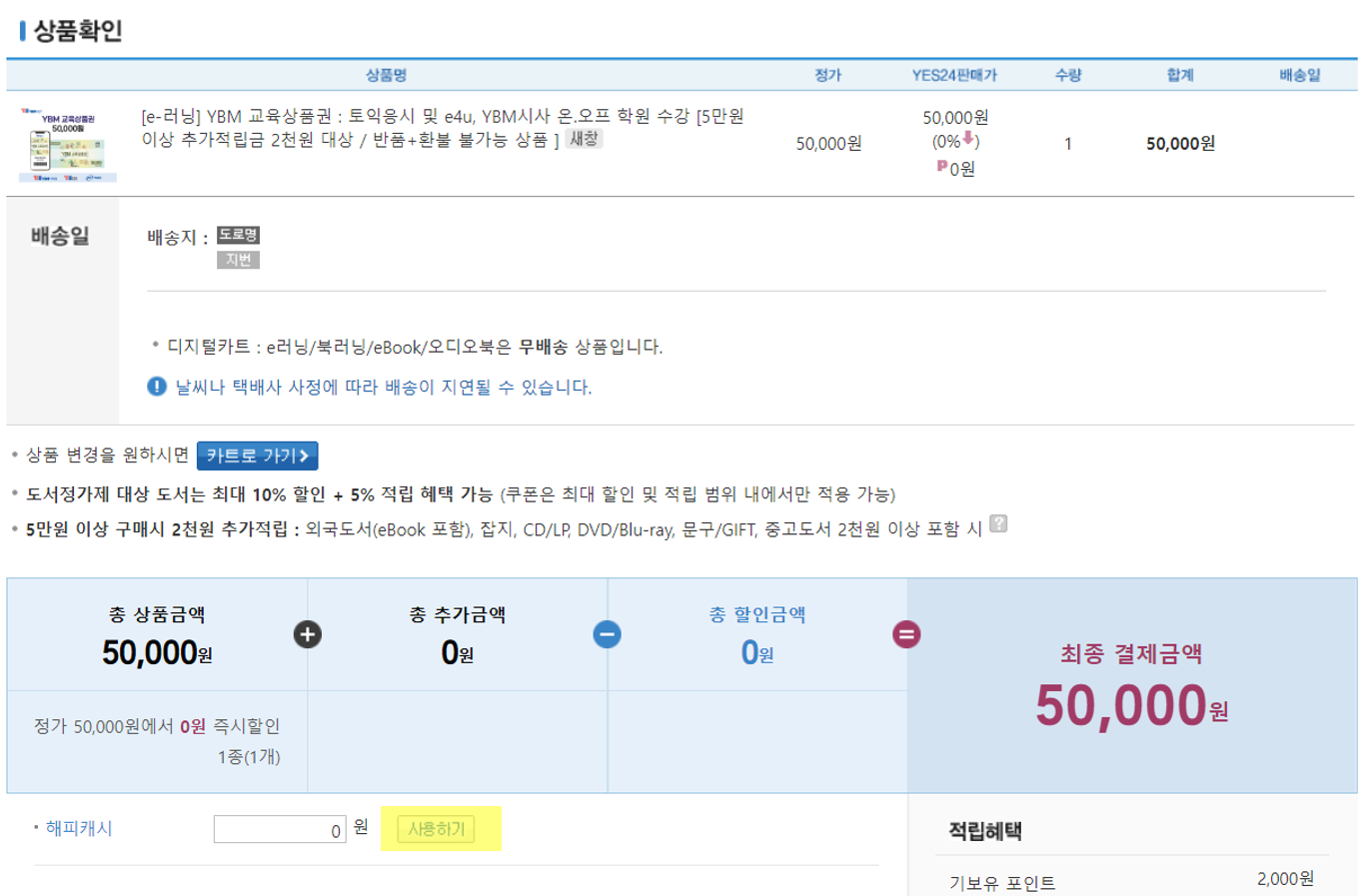Click the black plus circle icon
This screenshot has height=896, width=1359.
point(308,634)
